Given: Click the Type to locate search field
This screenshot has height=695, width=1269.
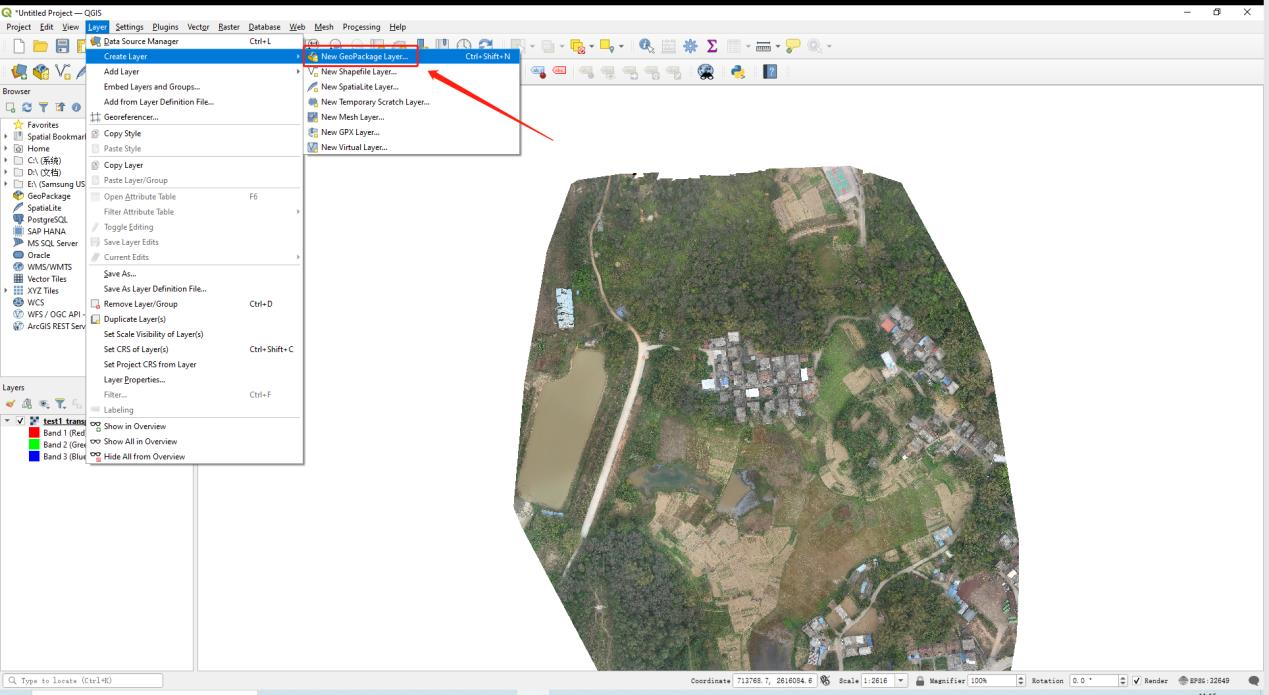Looking at the screenshot, I should (x=82, y=681).
